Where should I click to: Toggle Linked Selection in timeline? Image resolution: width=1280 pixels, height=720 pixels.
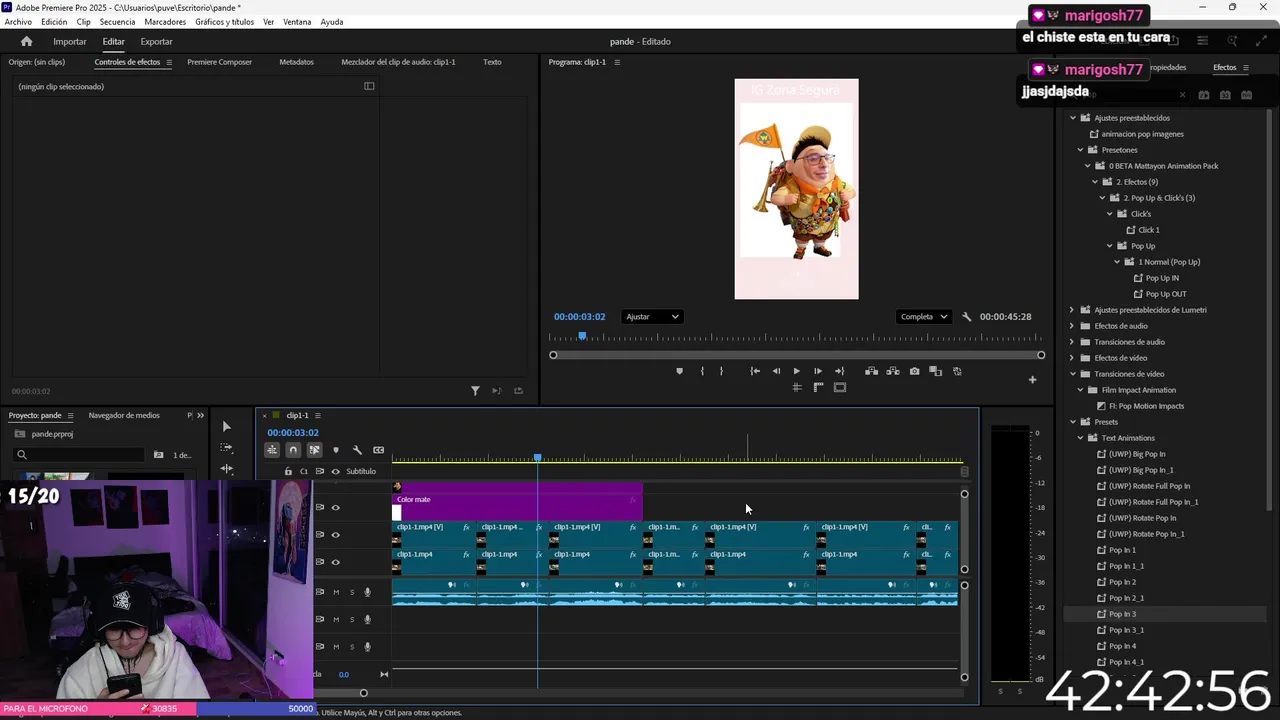pos(314,450)
